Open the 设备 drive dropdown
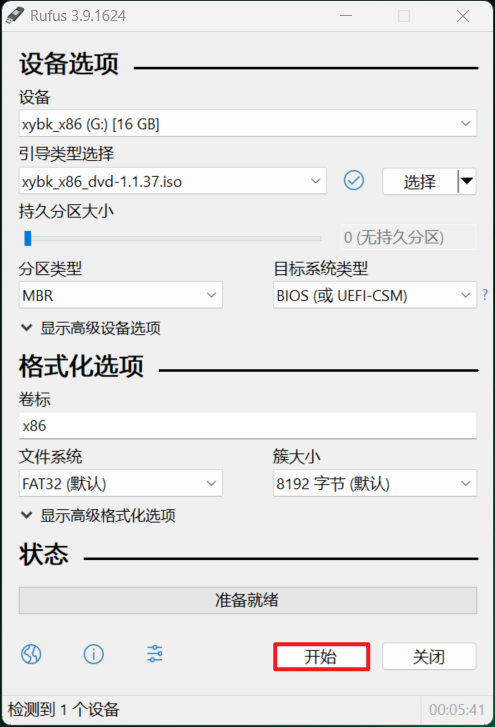The image size is (495, 727). pyautogui.click(x=248, y=123)
